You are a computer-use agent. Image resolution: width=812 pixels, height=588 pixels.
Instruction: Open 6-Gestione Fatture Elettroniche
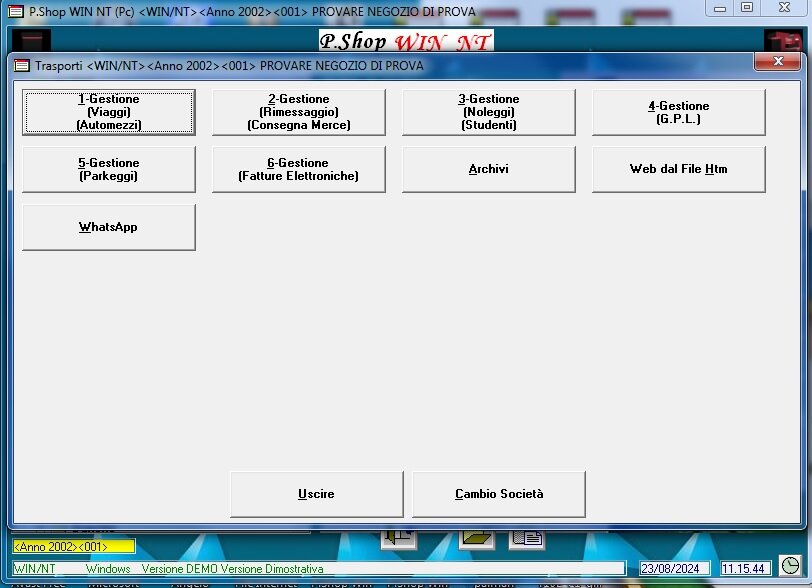[x=298, y=169]
